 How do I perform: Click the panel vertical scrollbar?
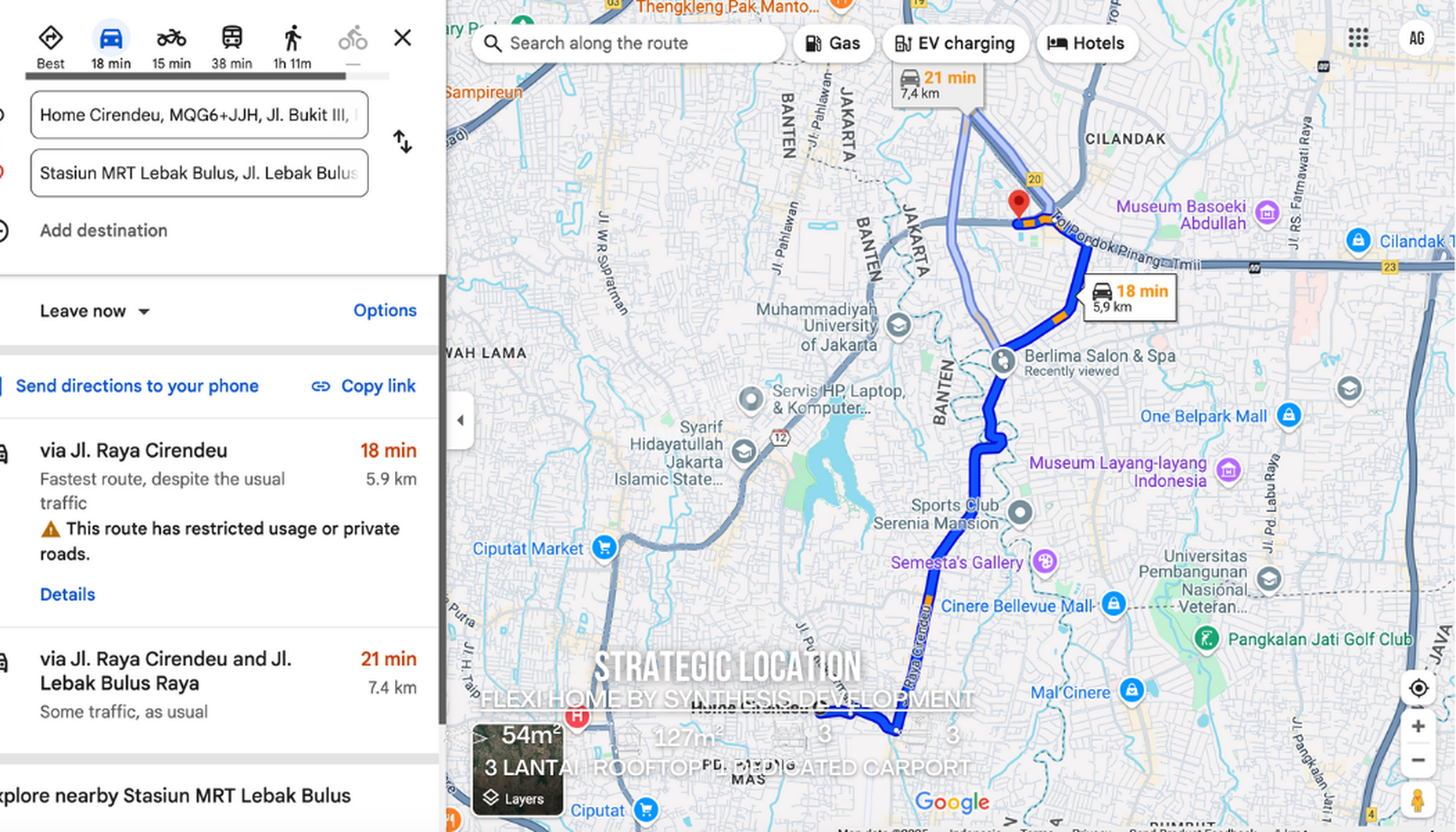pos(442,500)
